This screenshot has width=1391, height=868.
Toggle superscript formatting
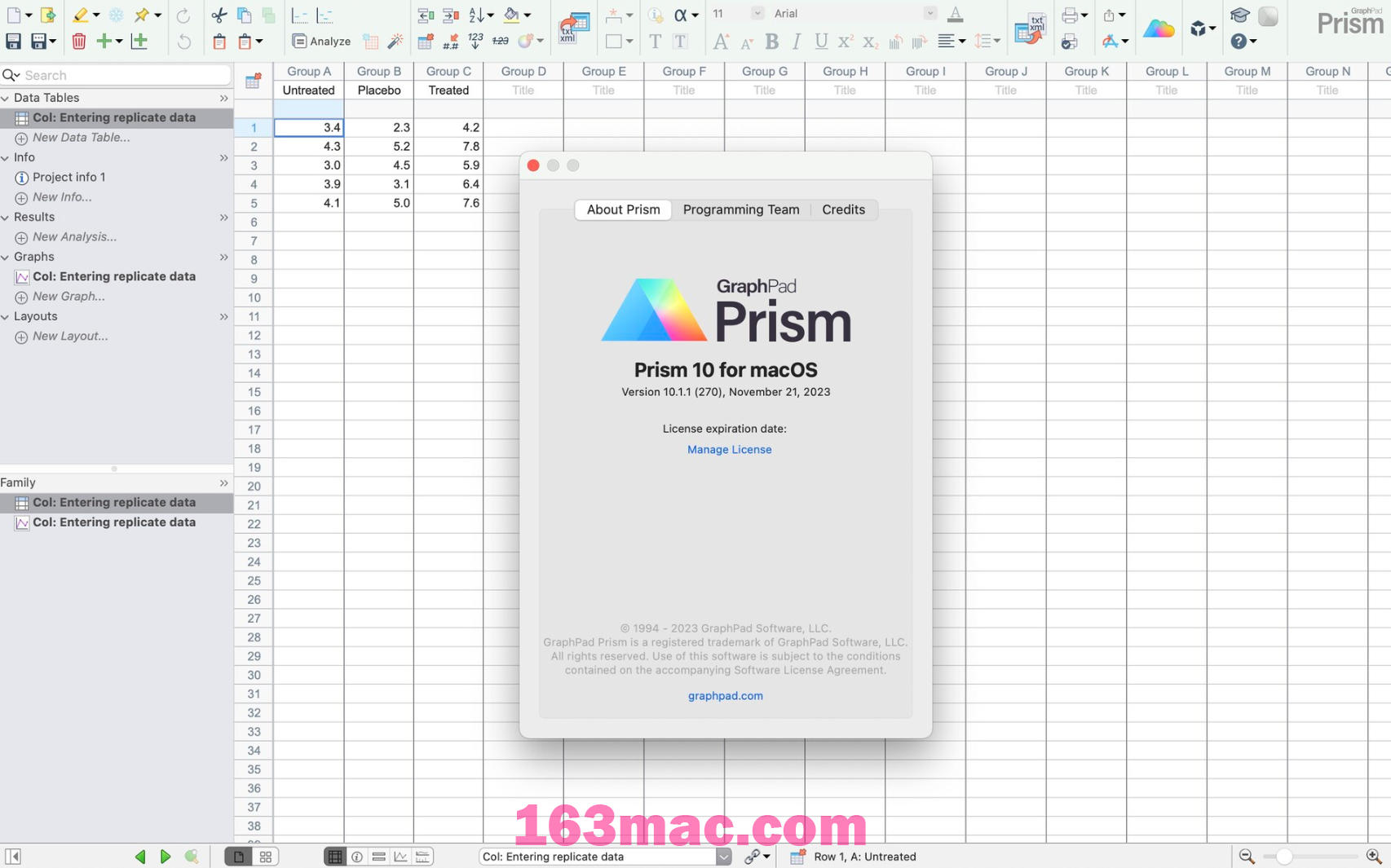(846, 41)
